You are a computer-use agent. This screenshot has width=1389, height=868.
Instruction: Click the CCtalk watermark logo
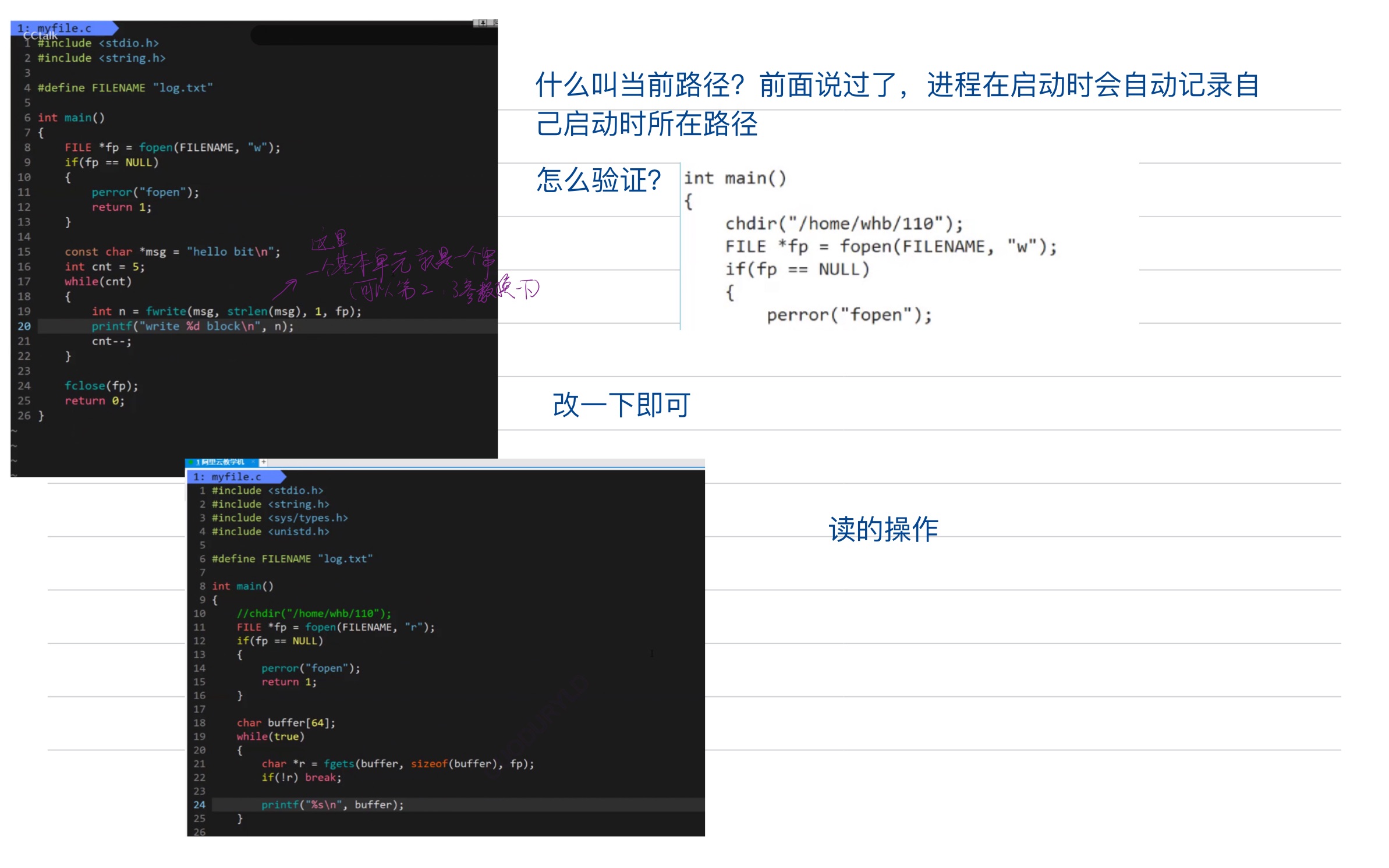[x=40, y=36]
